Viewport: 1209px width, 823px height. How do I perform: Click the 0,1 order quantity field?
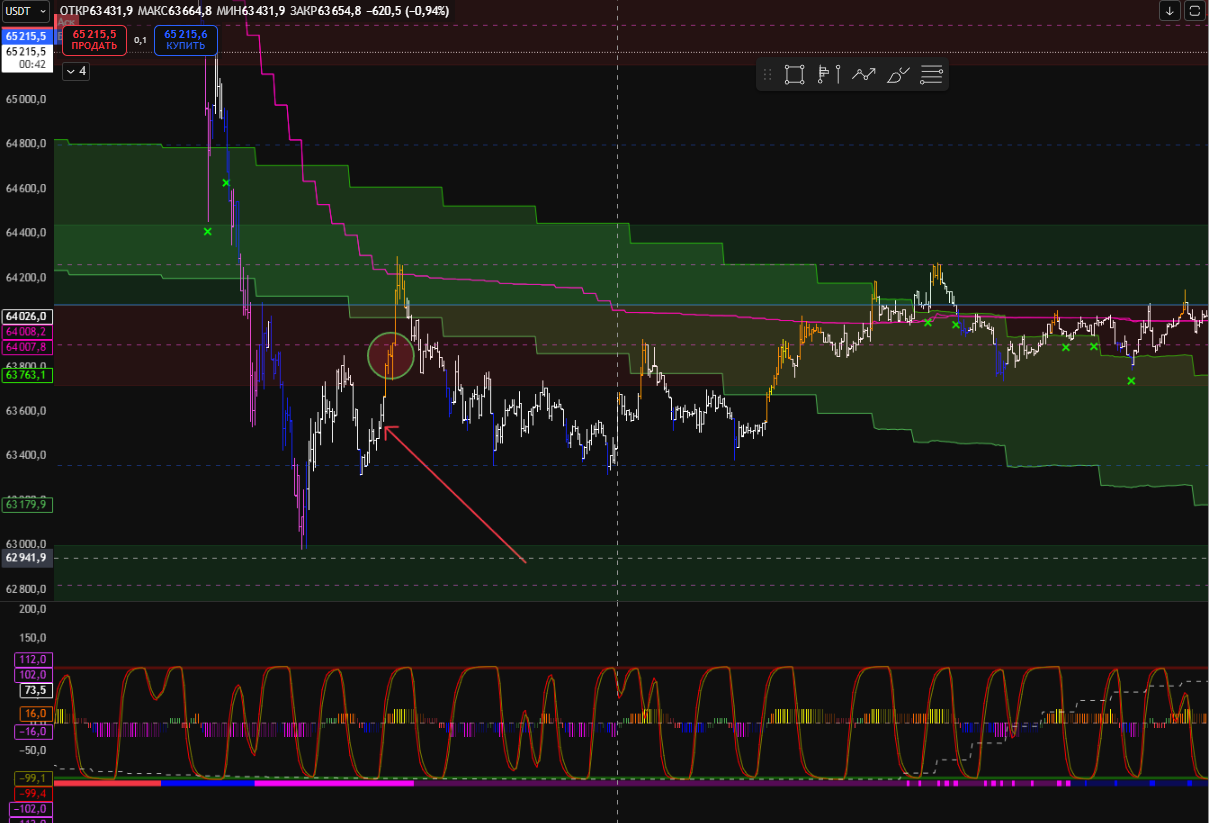[x=140, y=40]
